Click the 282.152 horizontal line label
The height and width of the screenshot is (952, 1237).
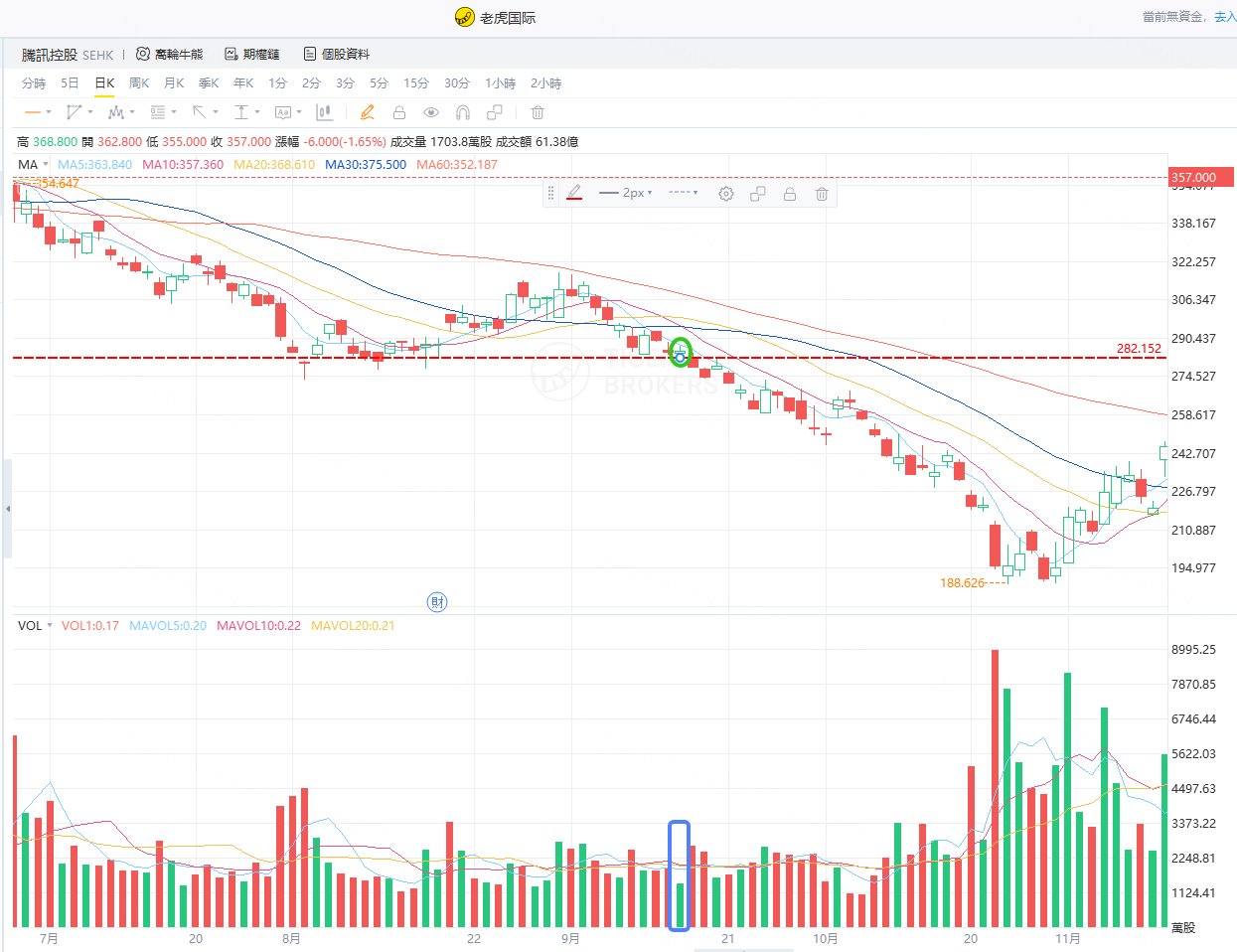(x=1139, y=349)
